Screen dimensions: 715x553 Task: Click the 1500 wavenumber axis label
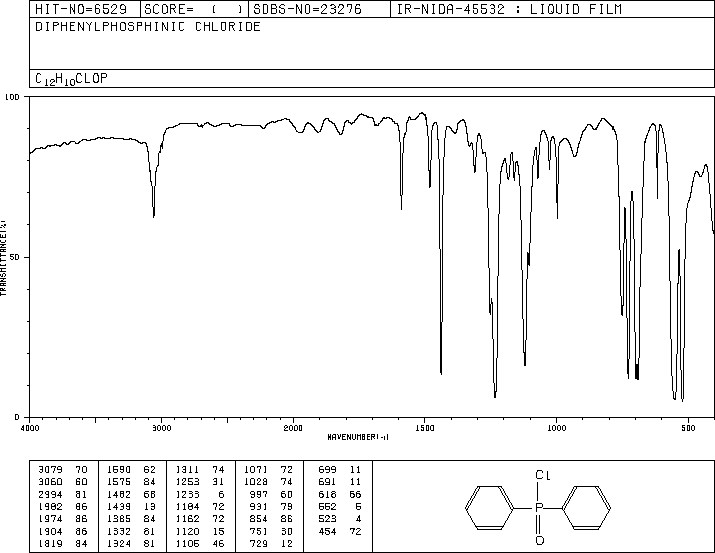(x=425, y=428)
